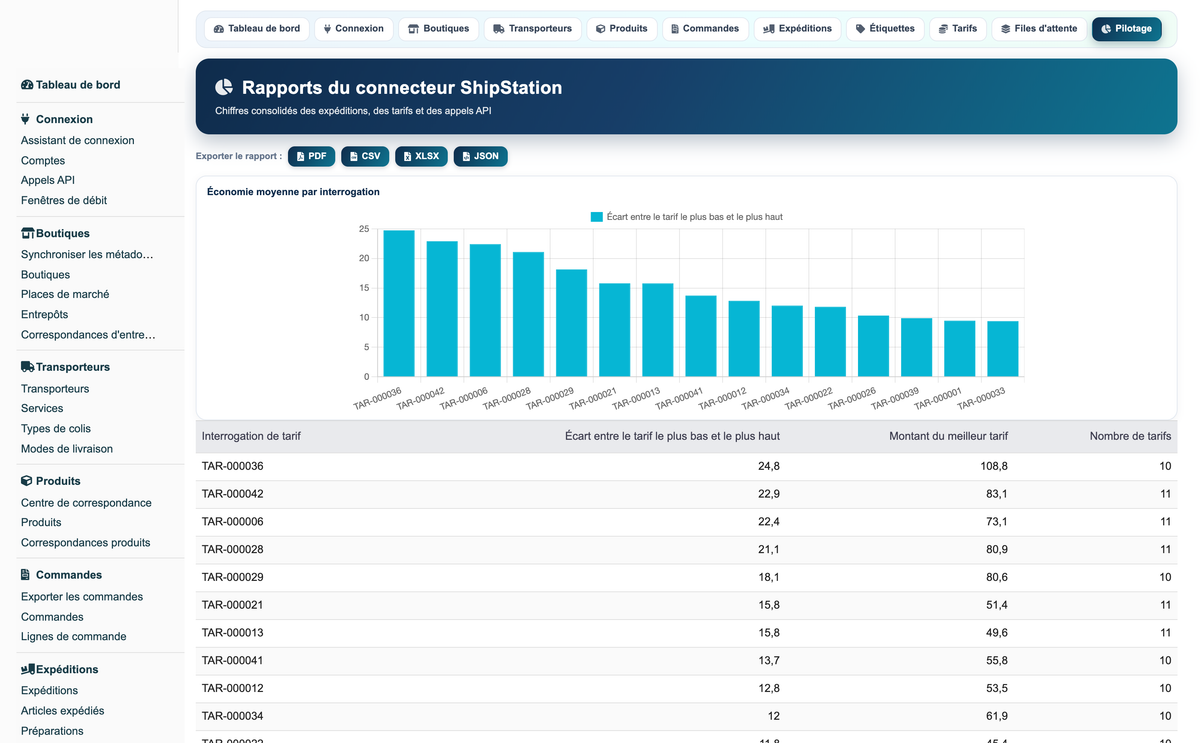Open Entrepôts in the sidebar
1200x743 pixels.
(x=45, y=315)
